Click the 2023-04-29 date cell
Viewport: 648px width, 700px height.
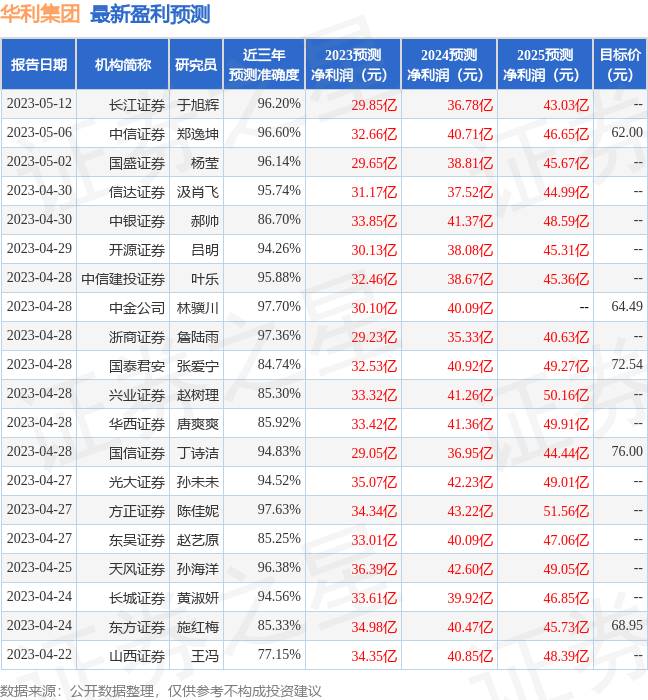click(x=39, y=249)
